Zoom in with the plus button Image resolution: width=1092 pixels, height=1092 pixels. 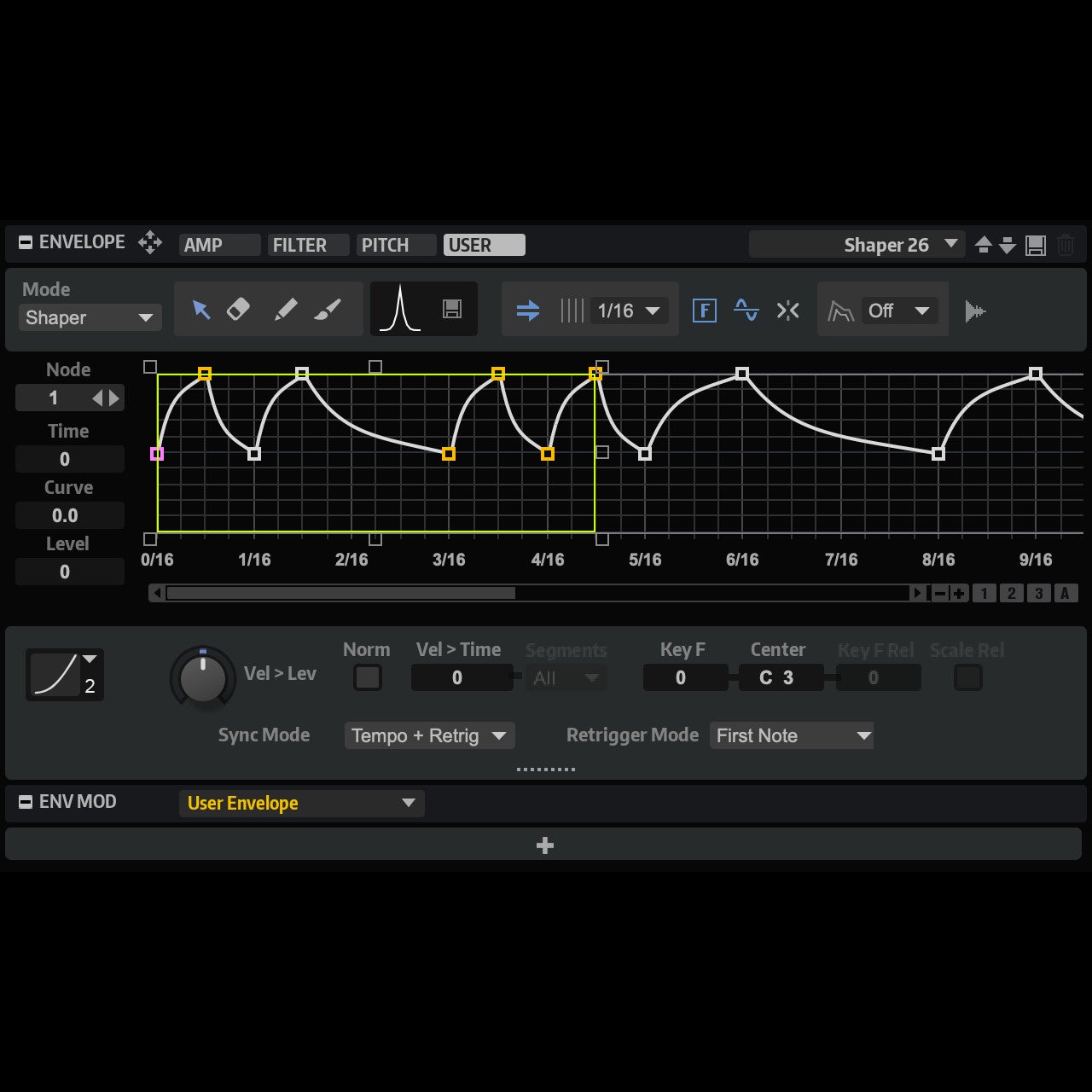(959, 593)
